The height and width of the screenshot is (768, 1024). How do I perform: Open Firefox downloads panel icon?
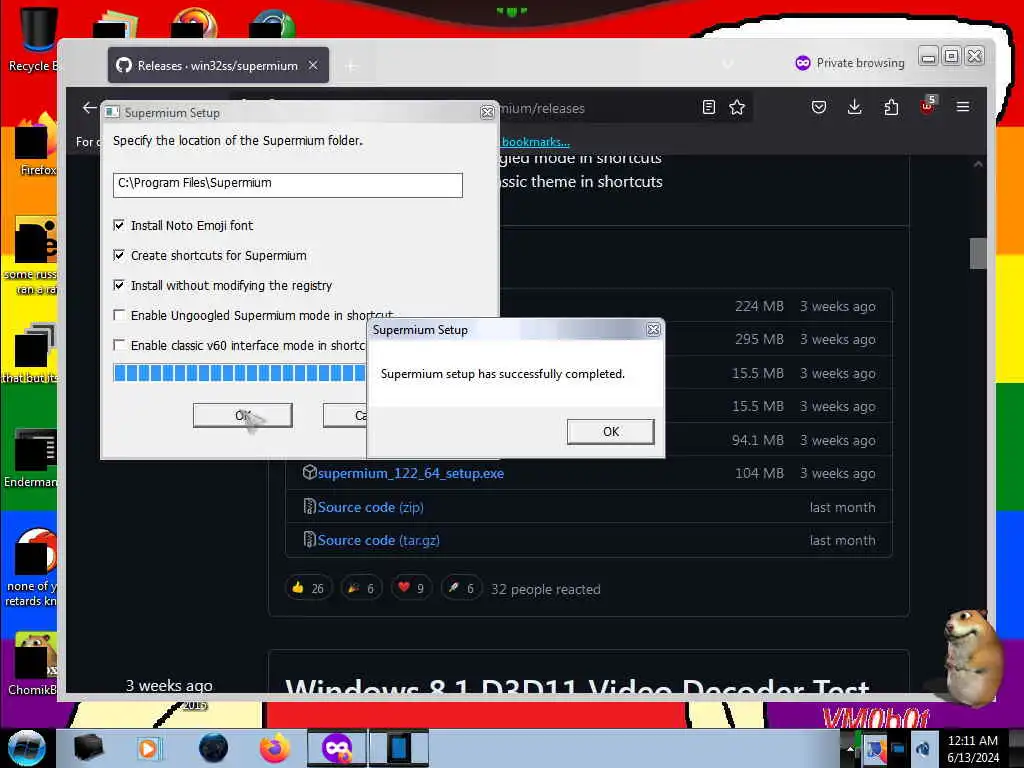(x=854, y=107)
